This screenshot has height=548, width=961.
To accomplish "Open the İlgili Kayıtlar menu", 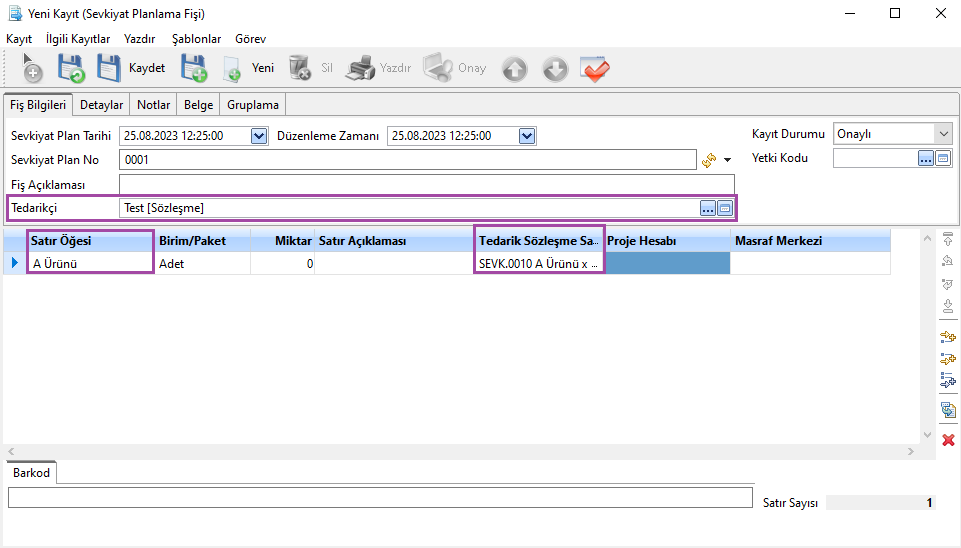I will 78,38.
